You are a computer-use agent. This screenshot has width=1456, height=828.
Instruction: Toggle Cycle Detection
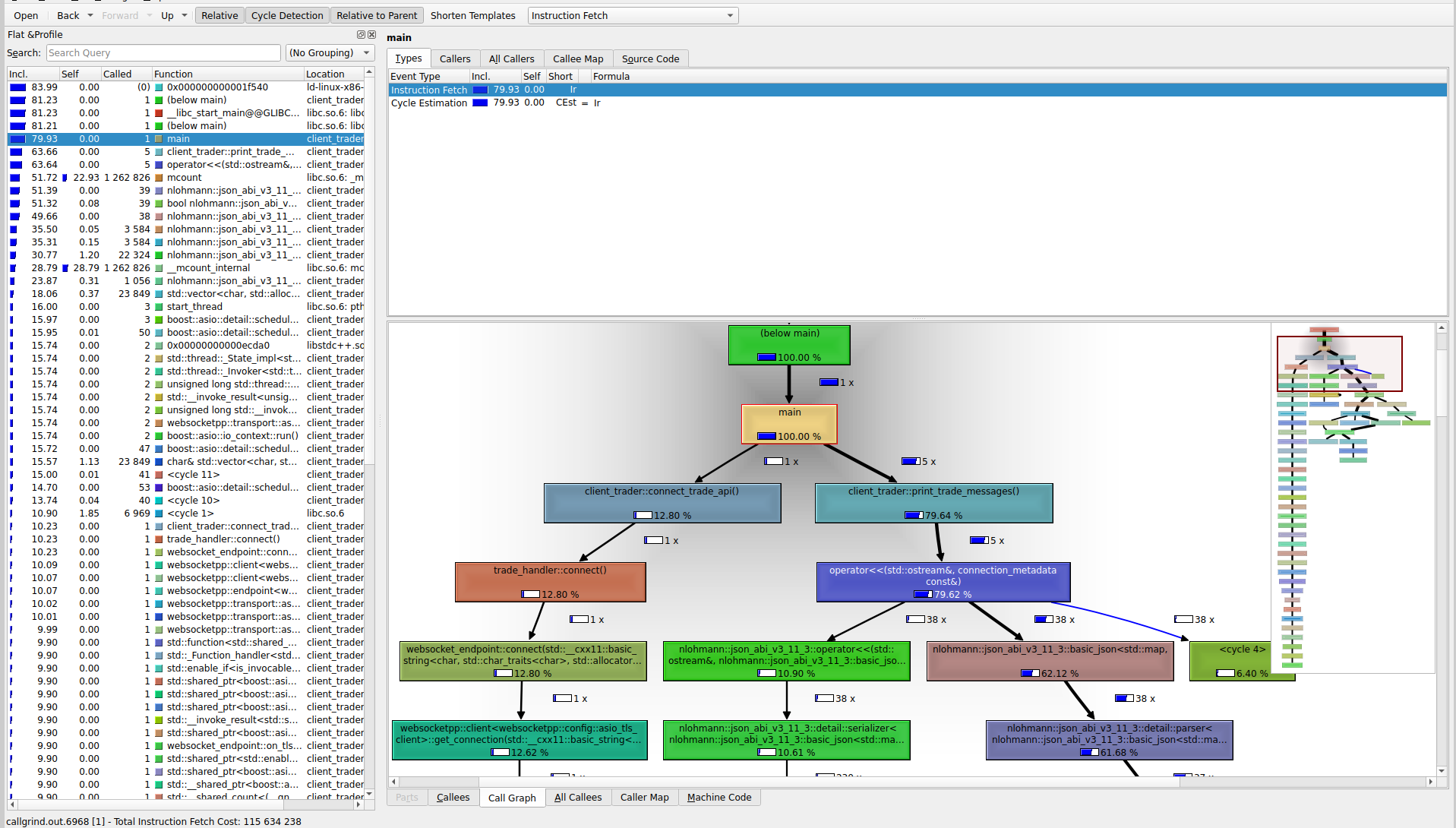(x=287, y=15)
